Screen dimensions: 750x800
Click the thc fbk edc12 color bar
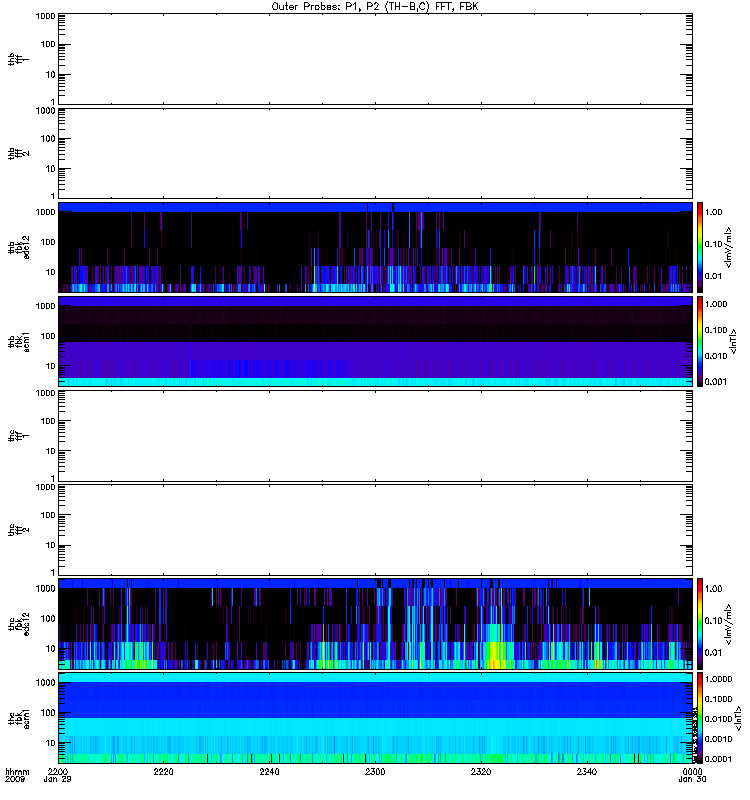pyautogui.click(x=700, y=624)
